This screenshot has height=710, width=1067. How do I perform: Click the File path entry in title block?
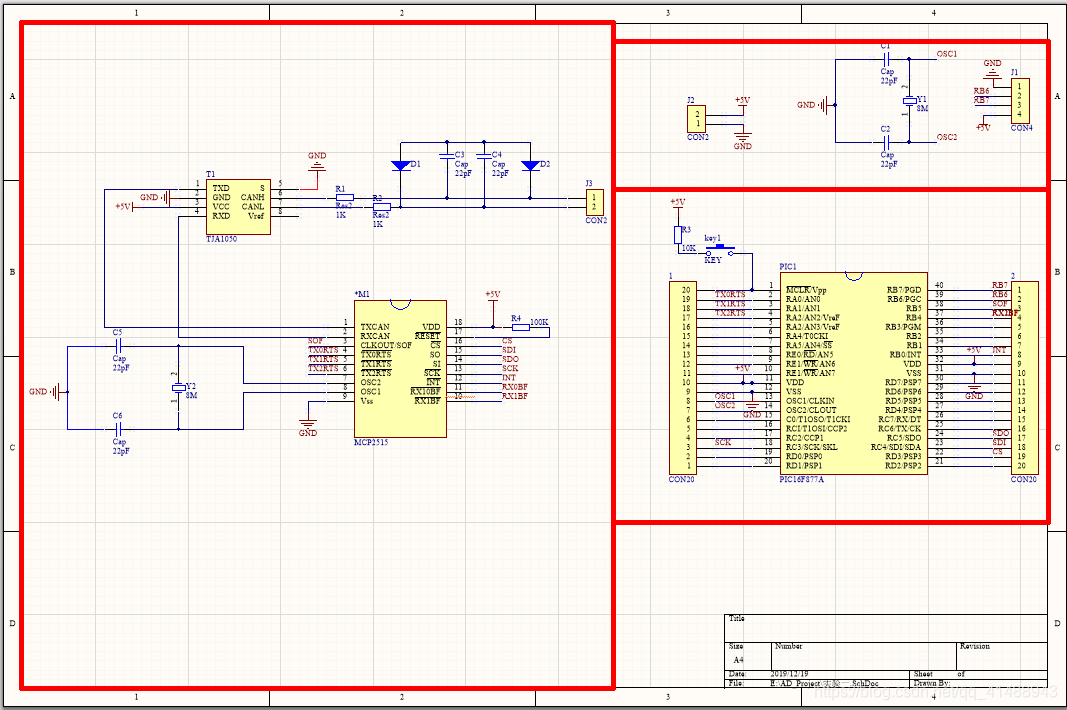tap(825, 683)
